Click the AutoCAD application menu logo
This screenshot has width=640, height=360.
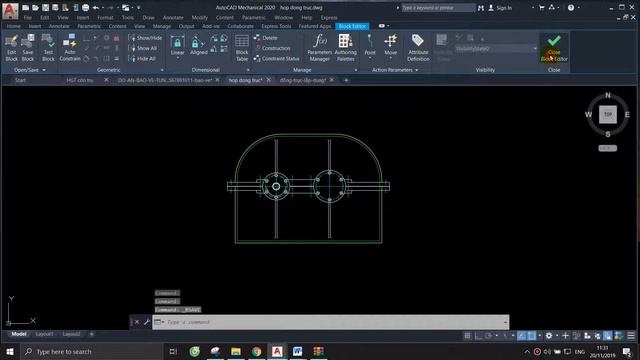pos(10,10)
